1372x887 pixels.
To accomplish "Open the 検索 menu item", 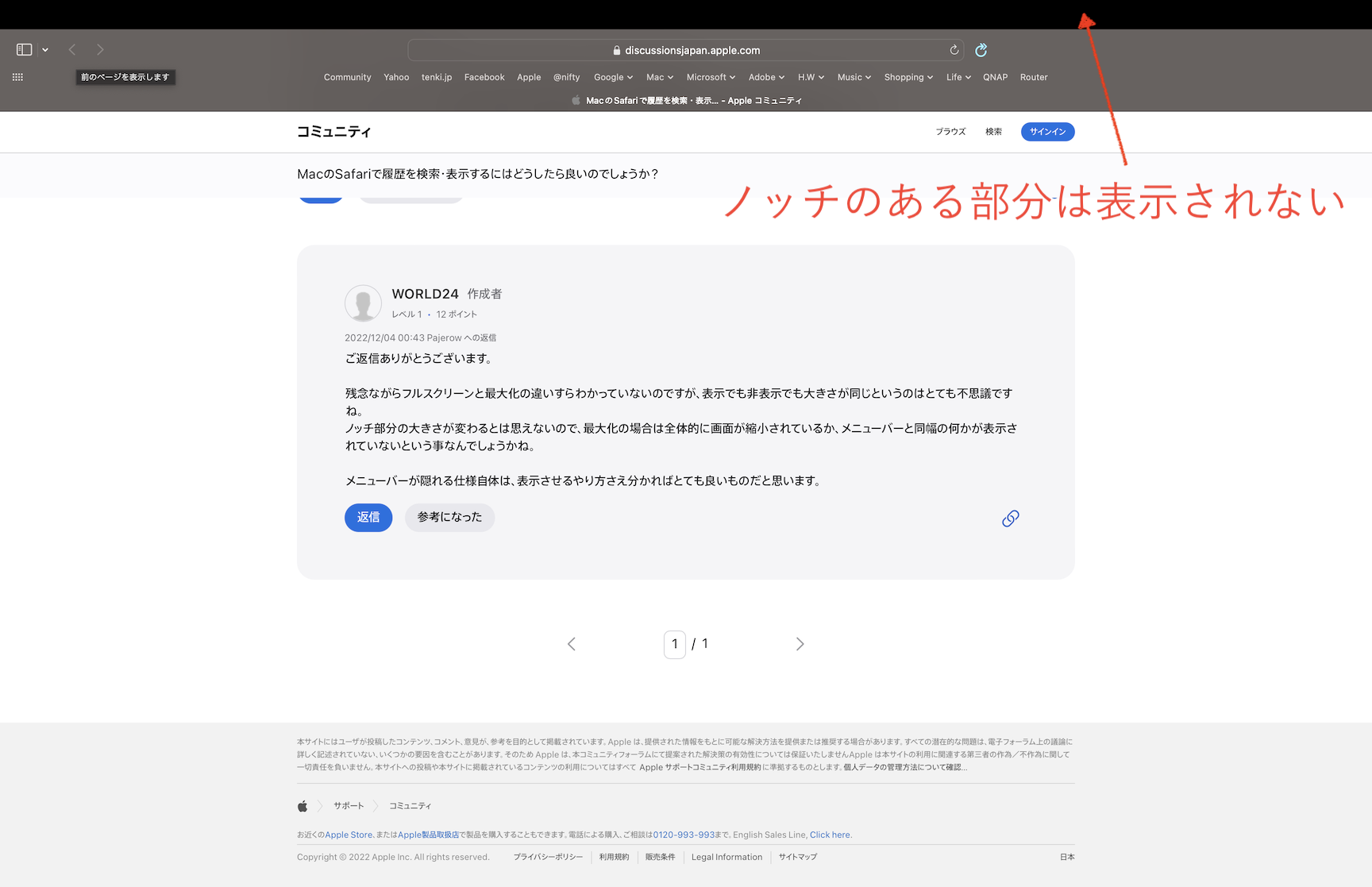I will pos(993,132).
